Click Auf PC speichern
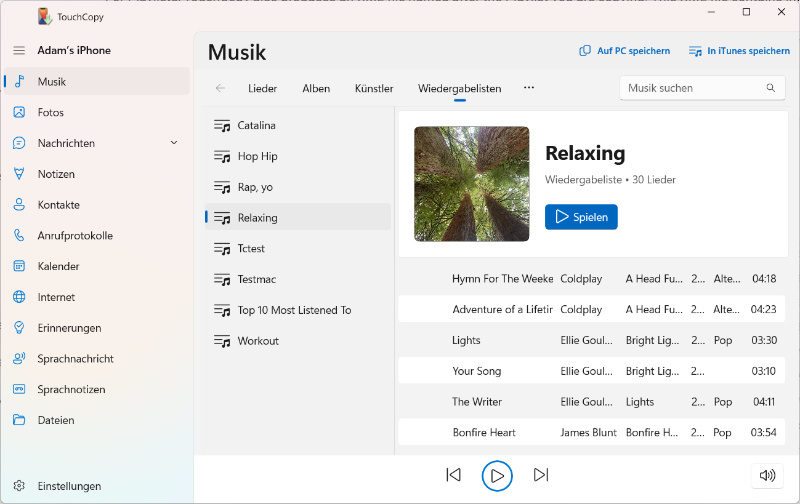The width and height of the screenshot is (800, 504). point(624,51)
